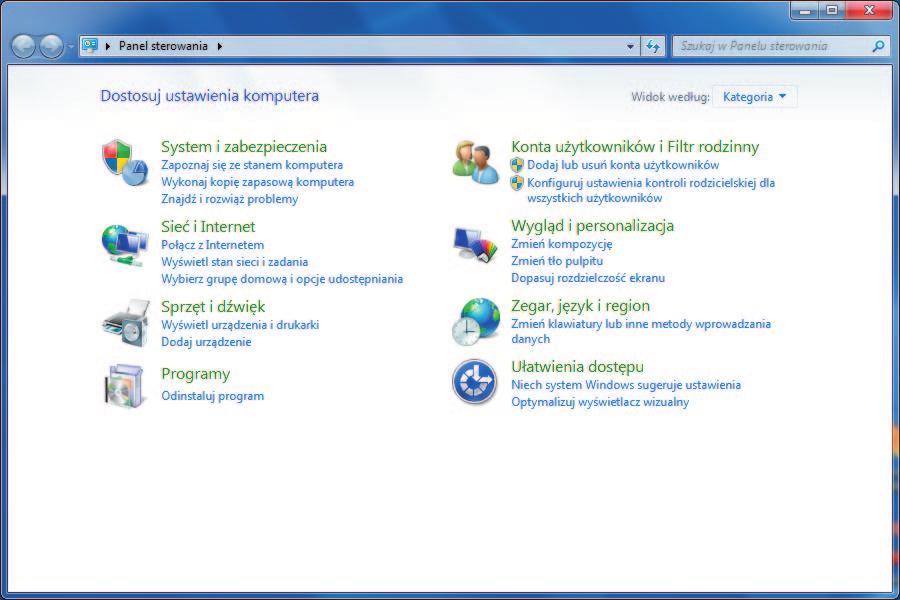900x600 pixels.
Task: Expand the arrow after Panel sterowania breadcrumb
Action: click(219, 46)
